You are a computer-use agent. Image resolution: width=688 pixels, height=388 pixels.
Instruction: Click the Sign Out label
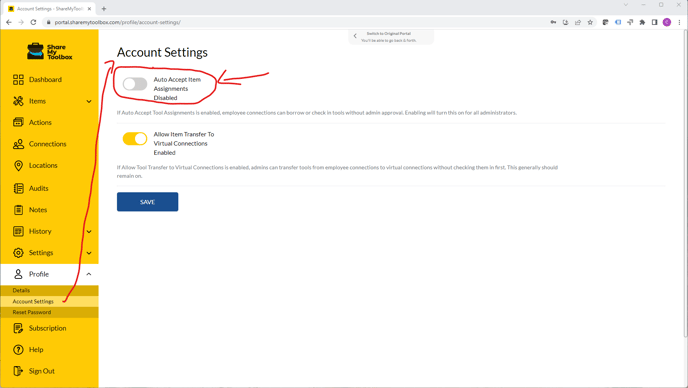click(42, 371)
